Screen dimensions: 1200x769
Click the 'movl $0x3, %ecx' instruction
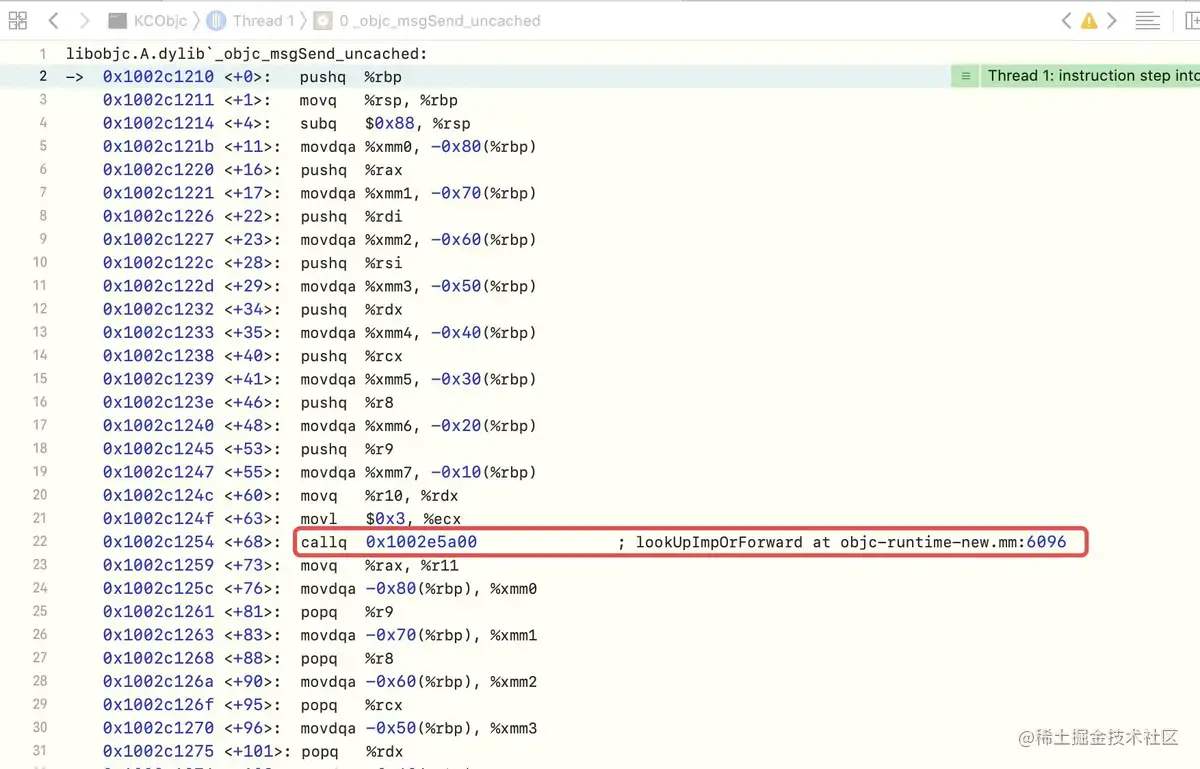click(x=380, y=519)
